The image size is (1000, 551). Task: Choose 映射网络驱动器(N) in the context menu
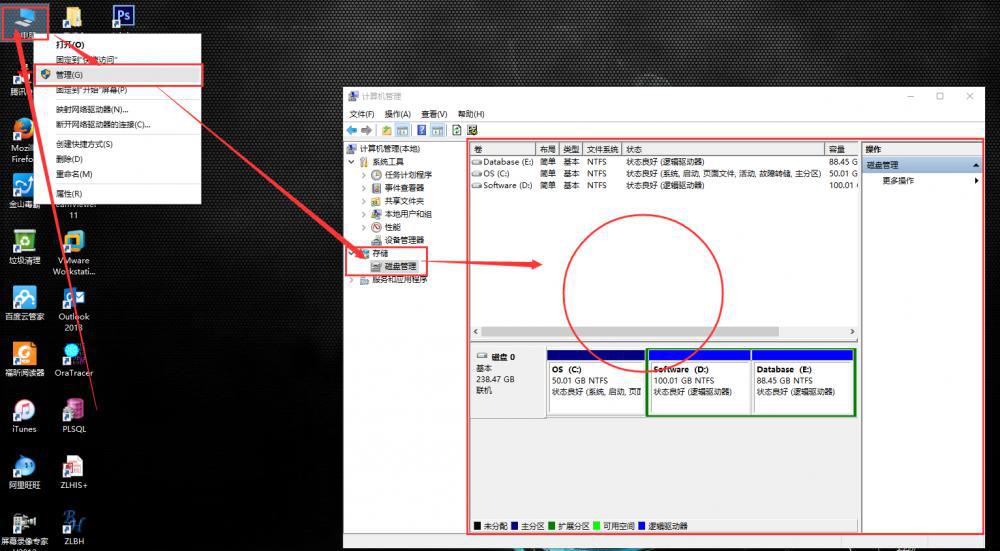click(117, 110)
